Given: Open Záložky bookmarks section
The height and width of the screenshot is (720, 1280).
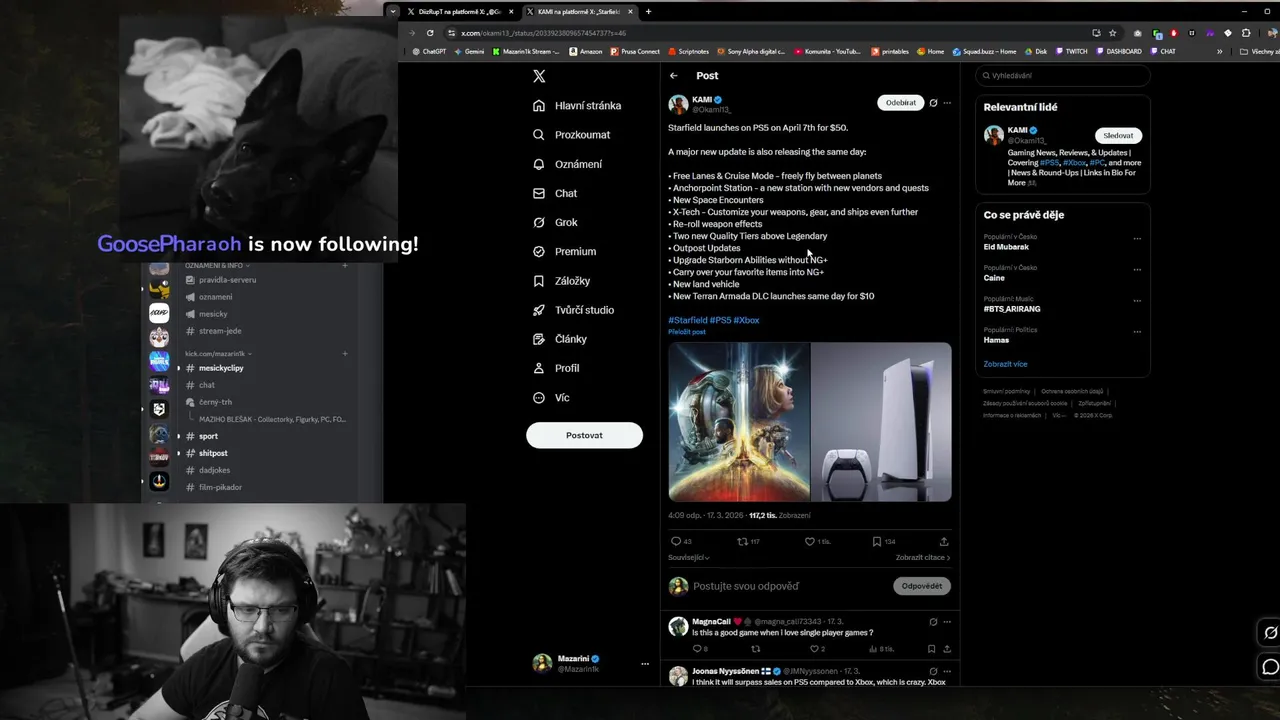Looking at the screenshot, I should coord(561,281).
